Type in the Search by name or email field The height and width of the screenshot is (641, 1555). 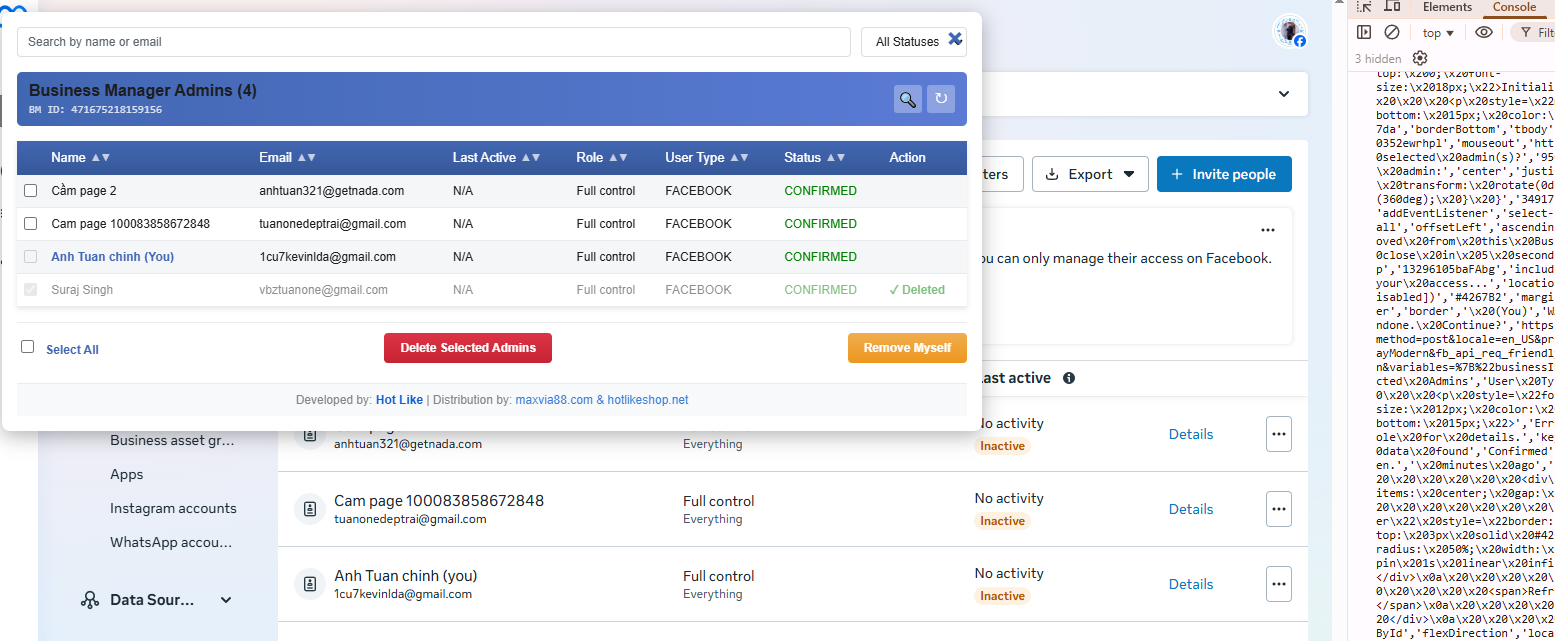[433, 42]
